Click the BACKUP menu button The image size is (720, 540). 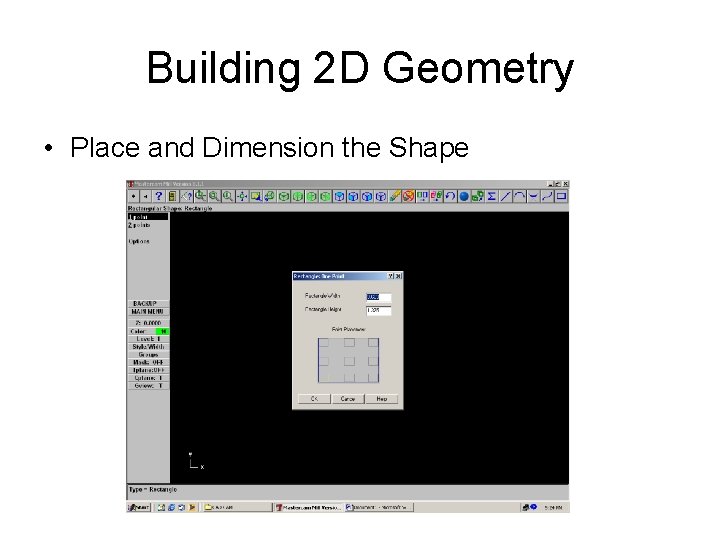(148, 304)
